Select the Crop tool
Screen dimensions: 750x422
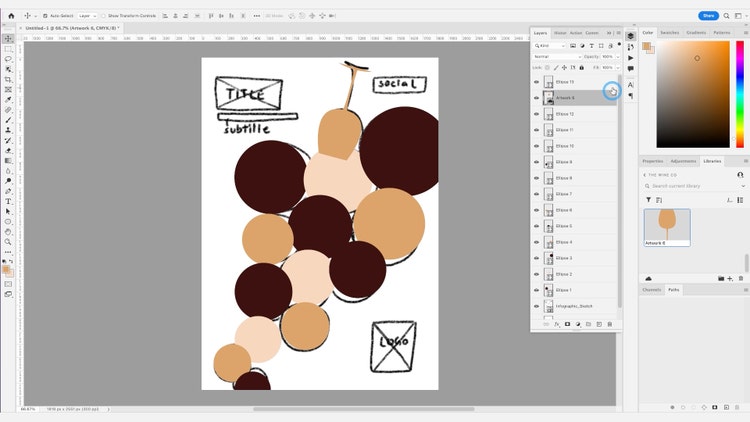tap(8, 79)
